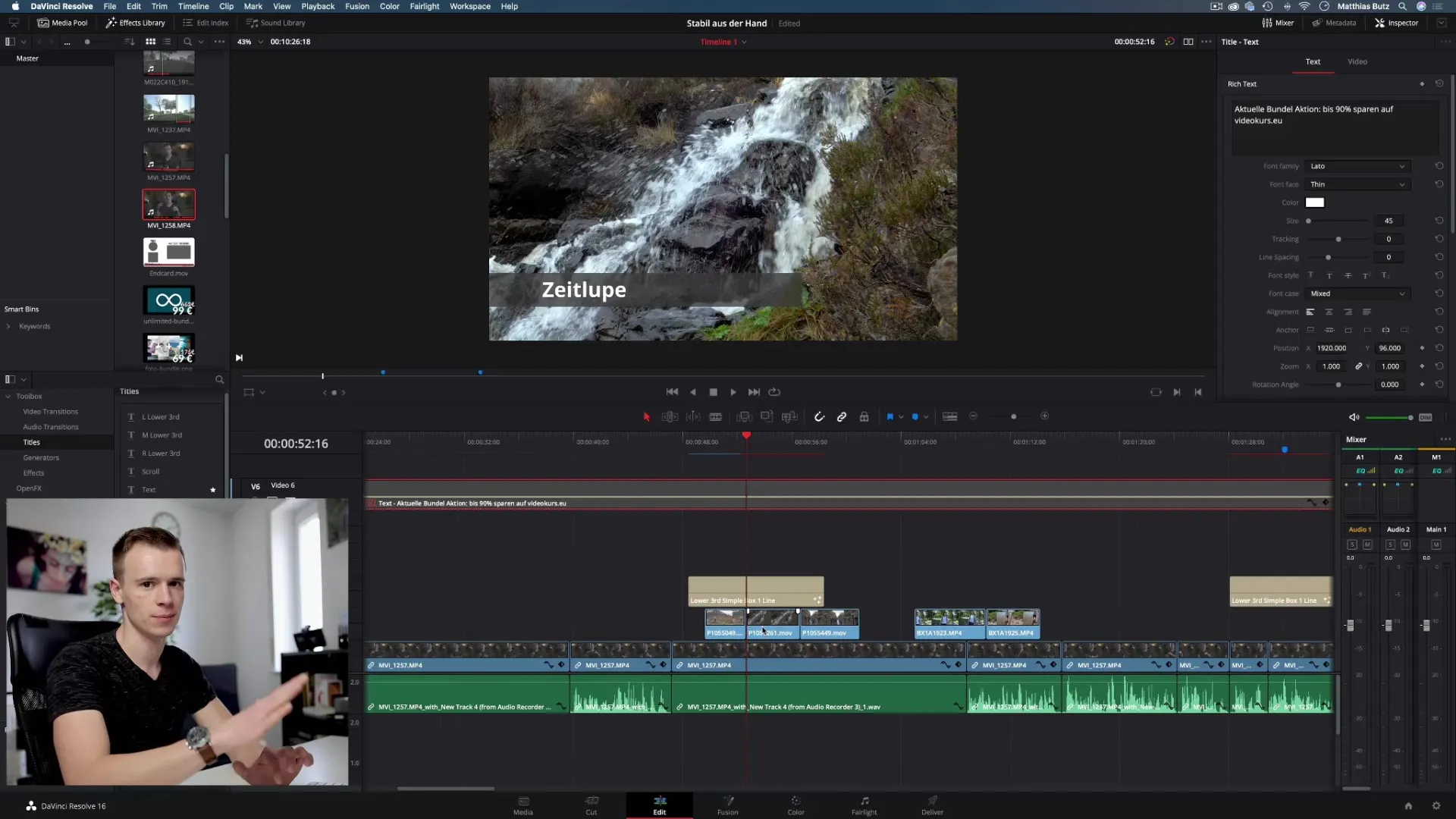Viewport: 1456px width, 819px height.
Task: Play in reverse button
Action: tap(693, 392)
